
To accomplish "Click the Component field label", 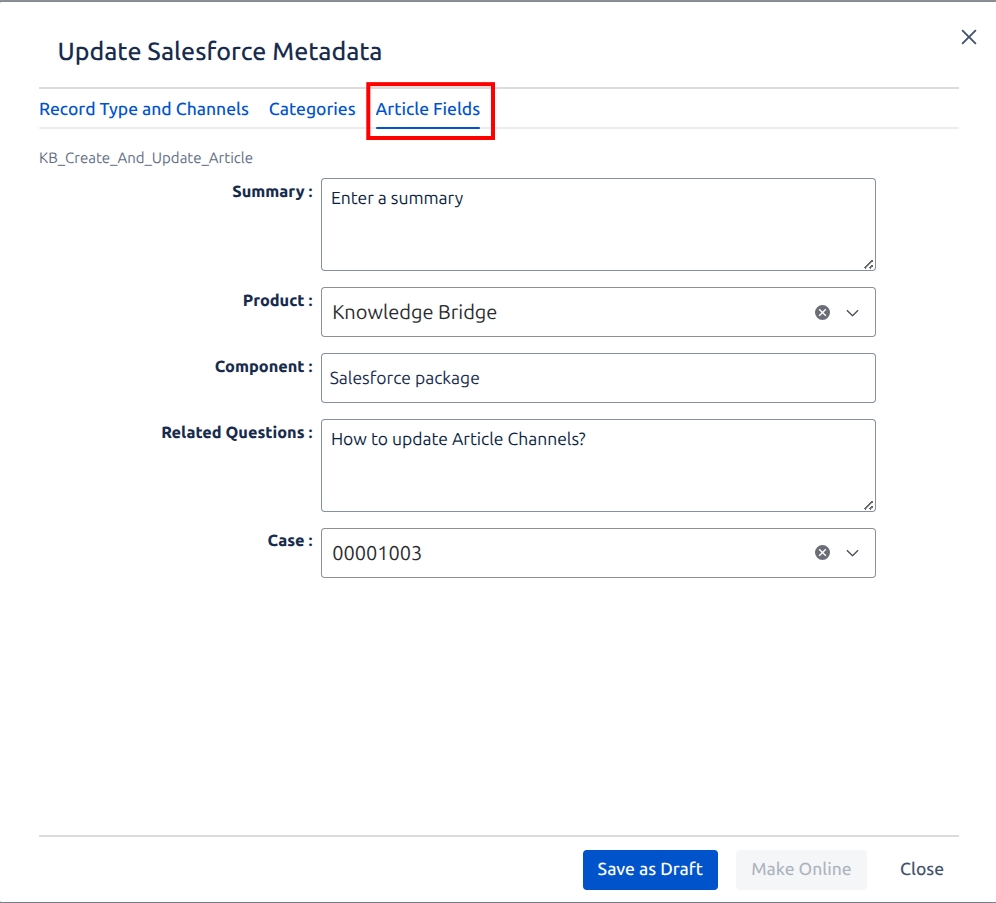I will point(264,366).
